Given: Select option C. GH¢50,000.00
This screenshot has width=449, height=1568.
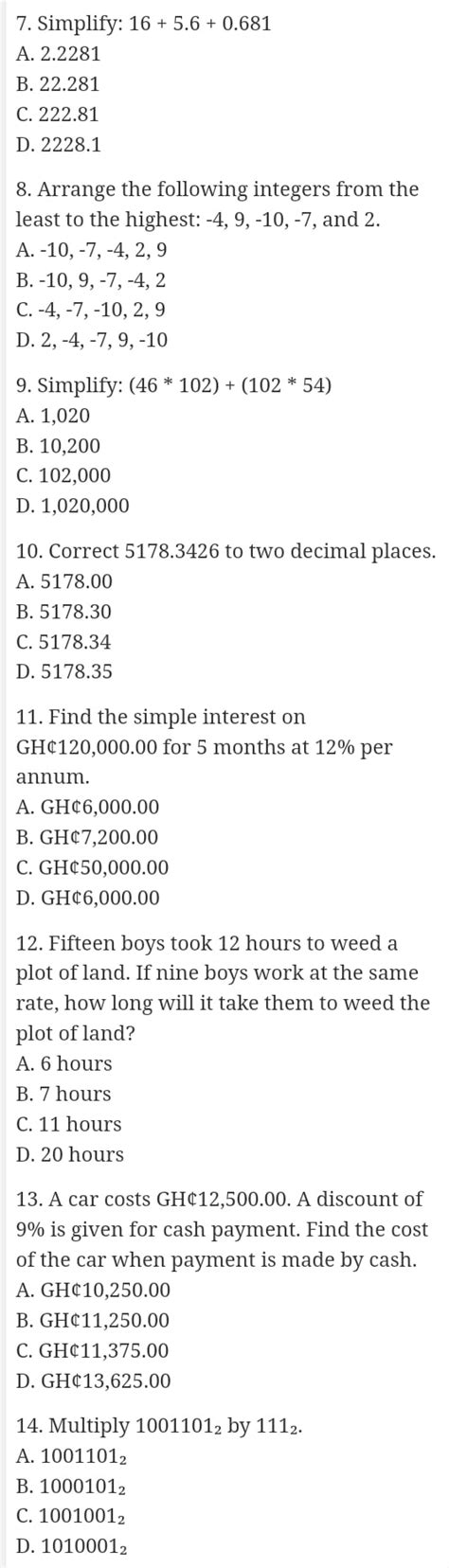Looking at the screenshot, I should [x=93, y=867].
